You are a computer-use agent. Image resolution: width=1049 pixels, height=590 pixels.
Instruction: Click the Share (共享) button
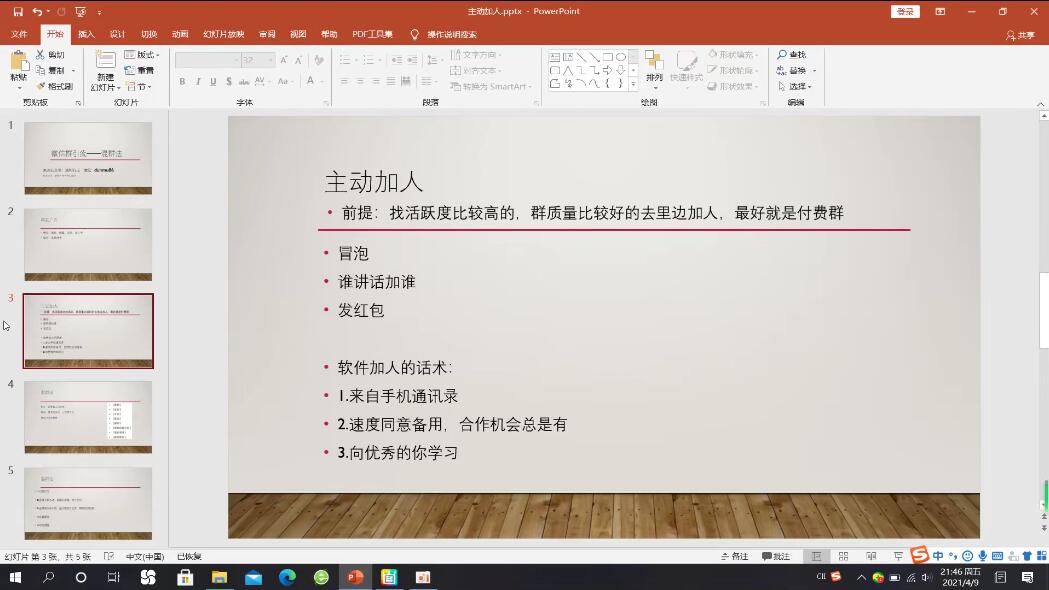click(1021, 35)
